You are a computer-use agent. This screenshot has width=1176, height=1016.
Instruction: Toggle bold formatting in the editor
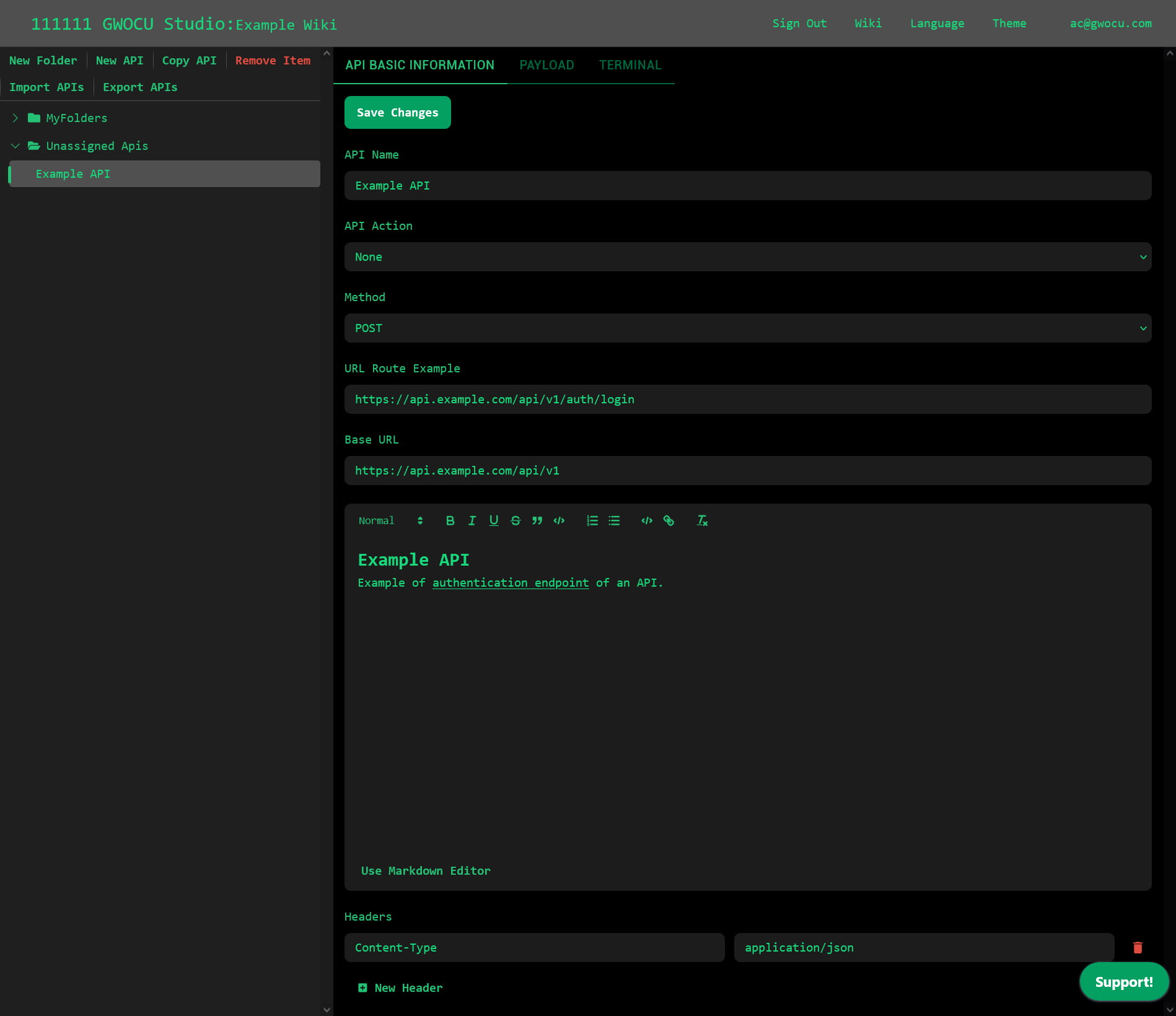click(x=450, y=520)
